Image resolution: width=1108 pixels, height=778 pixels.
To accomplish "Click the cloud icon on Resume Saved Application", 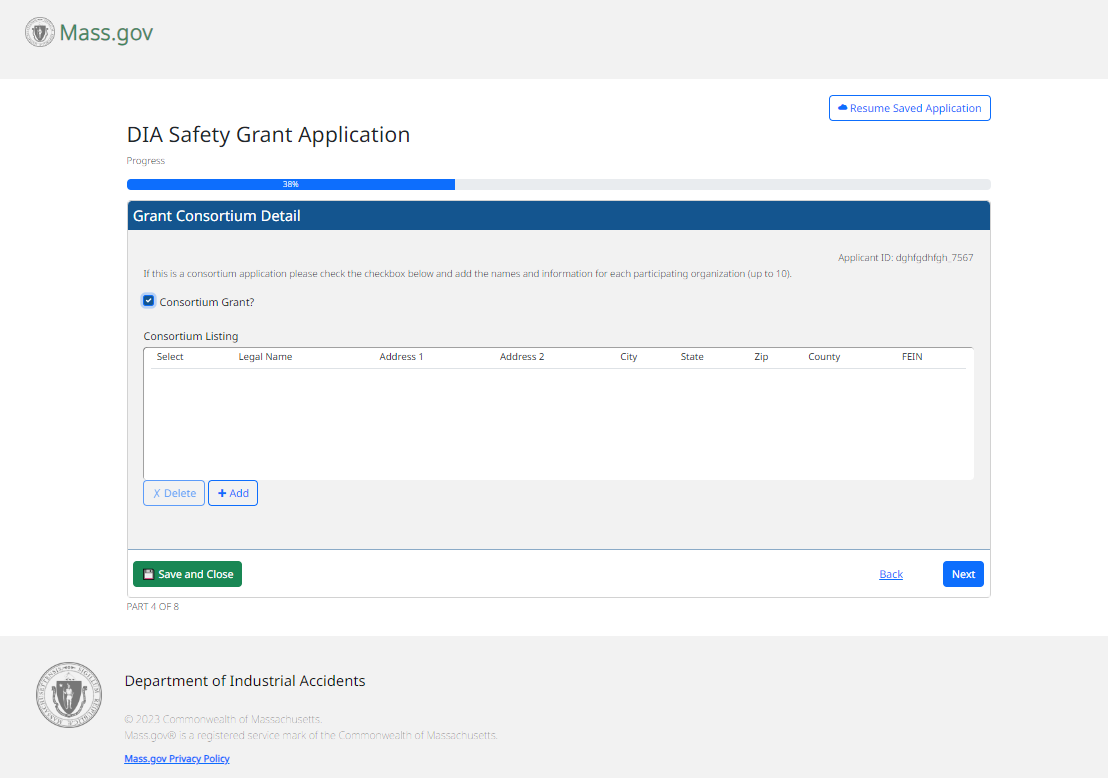I will coord(842,108).
